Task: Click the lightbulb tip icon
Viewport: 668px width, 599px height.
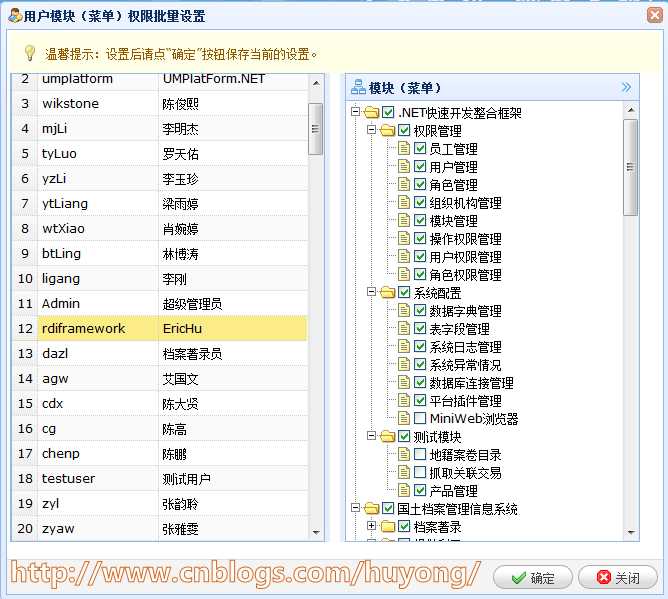Action: 29,53
